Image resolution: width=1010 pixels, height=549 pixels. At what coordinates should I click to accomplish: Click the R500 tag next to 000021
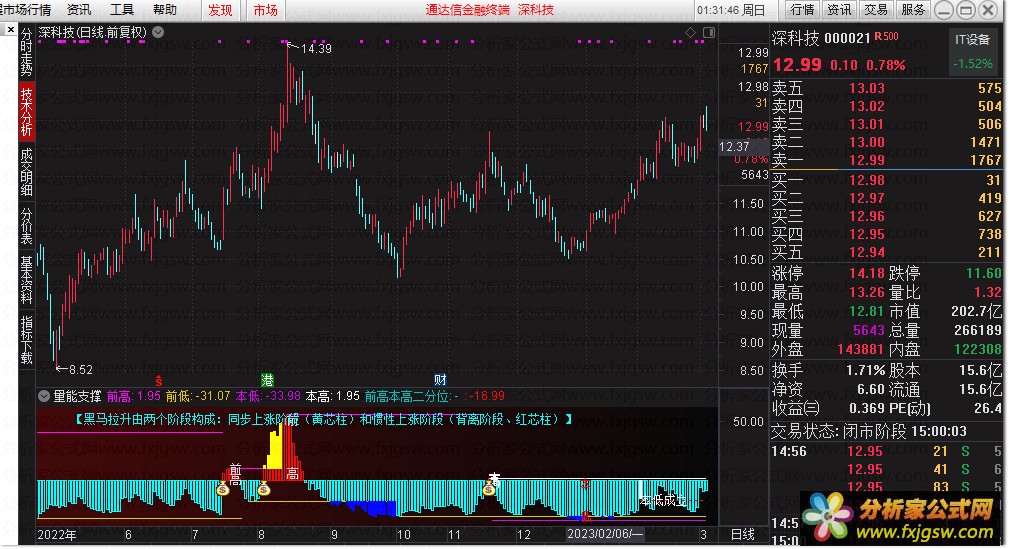coord(886,37)
